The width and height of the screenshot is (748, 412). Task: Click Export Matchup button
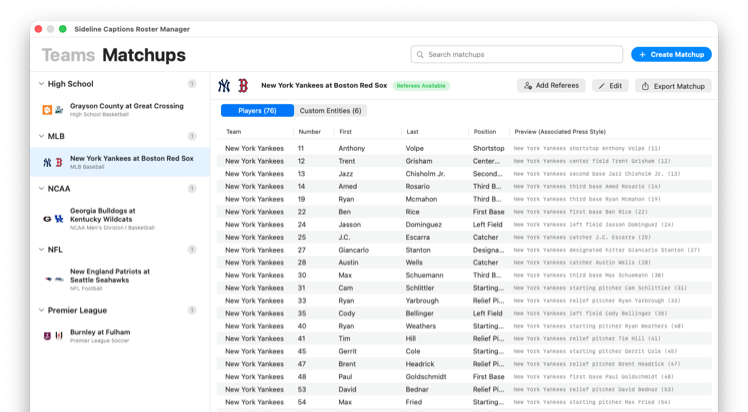[x=673, y=86]
